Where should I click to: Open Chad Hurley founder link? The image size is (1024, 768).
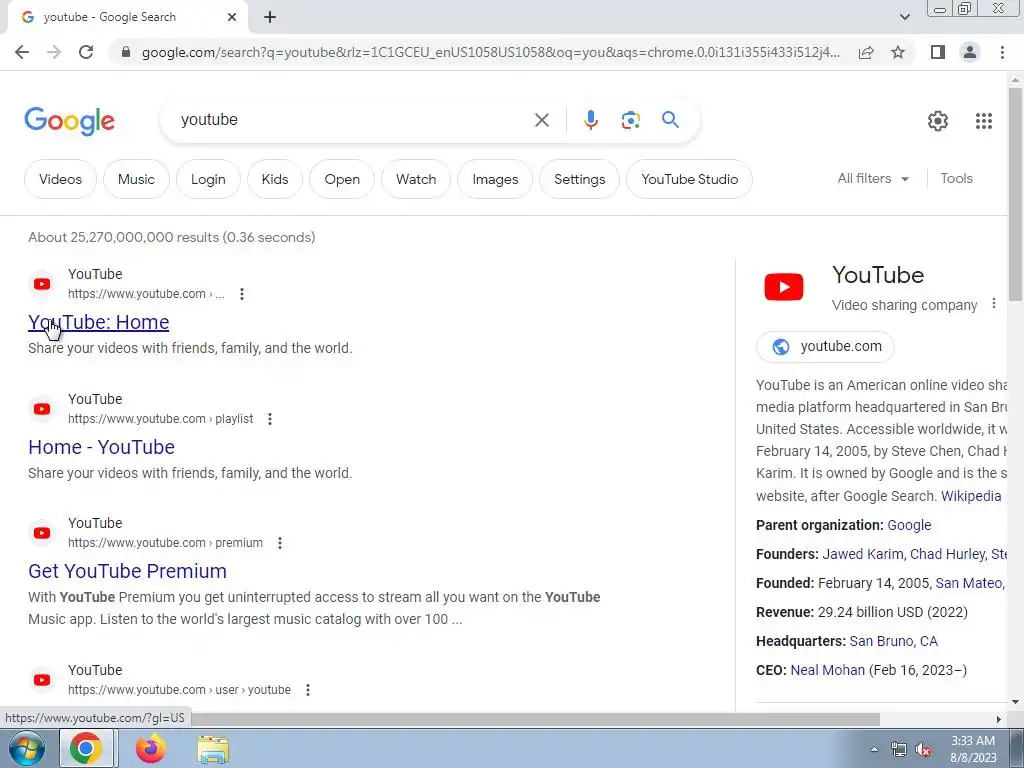click(x=947, y=554)
